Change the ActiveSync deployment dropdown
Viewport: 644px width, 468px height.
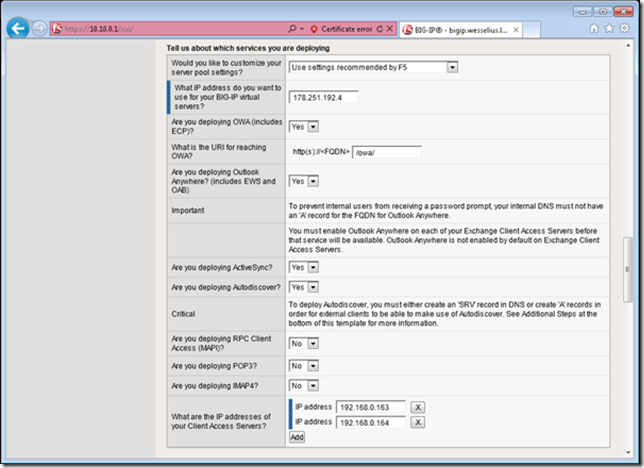pos(304,268)
